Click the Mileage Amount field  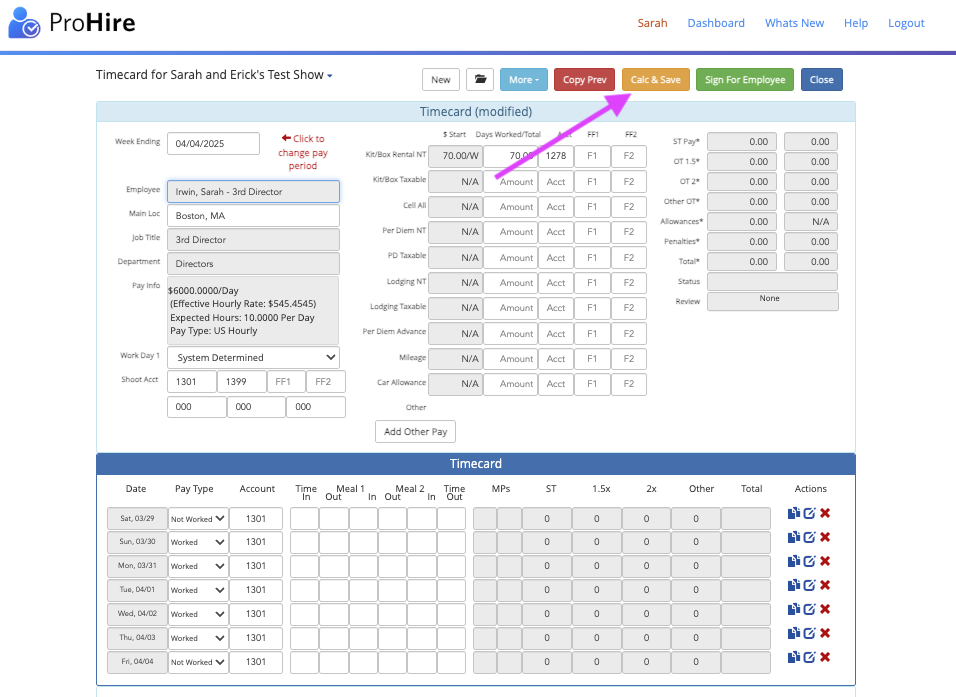[510, 359]
